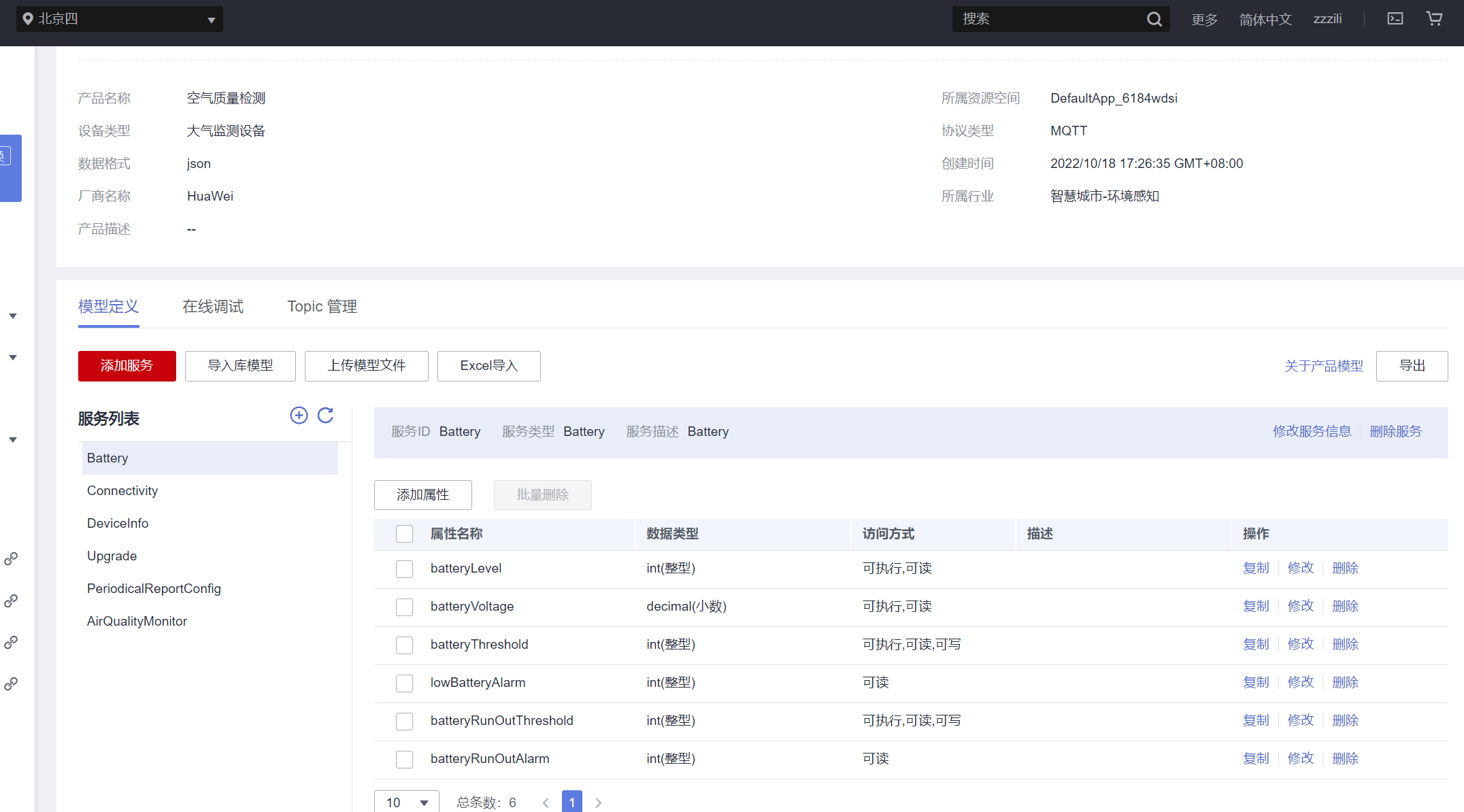
Task: Check the batteryLevel row checkbox
Action: pos(404,569)
